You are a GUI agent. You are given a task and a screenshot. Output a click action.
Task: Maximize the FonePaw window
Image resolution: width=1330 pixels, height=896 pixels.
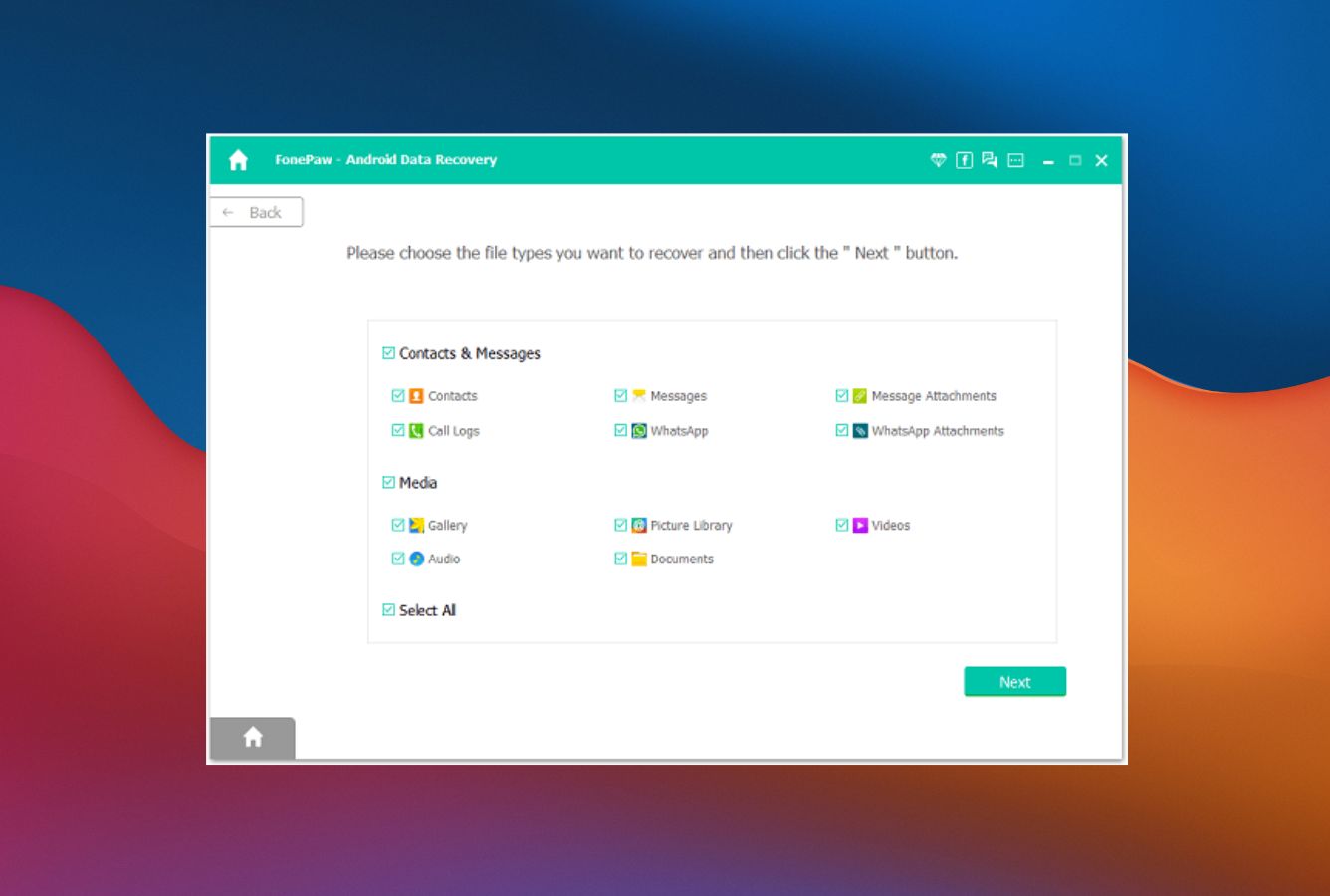[1075, 160]
